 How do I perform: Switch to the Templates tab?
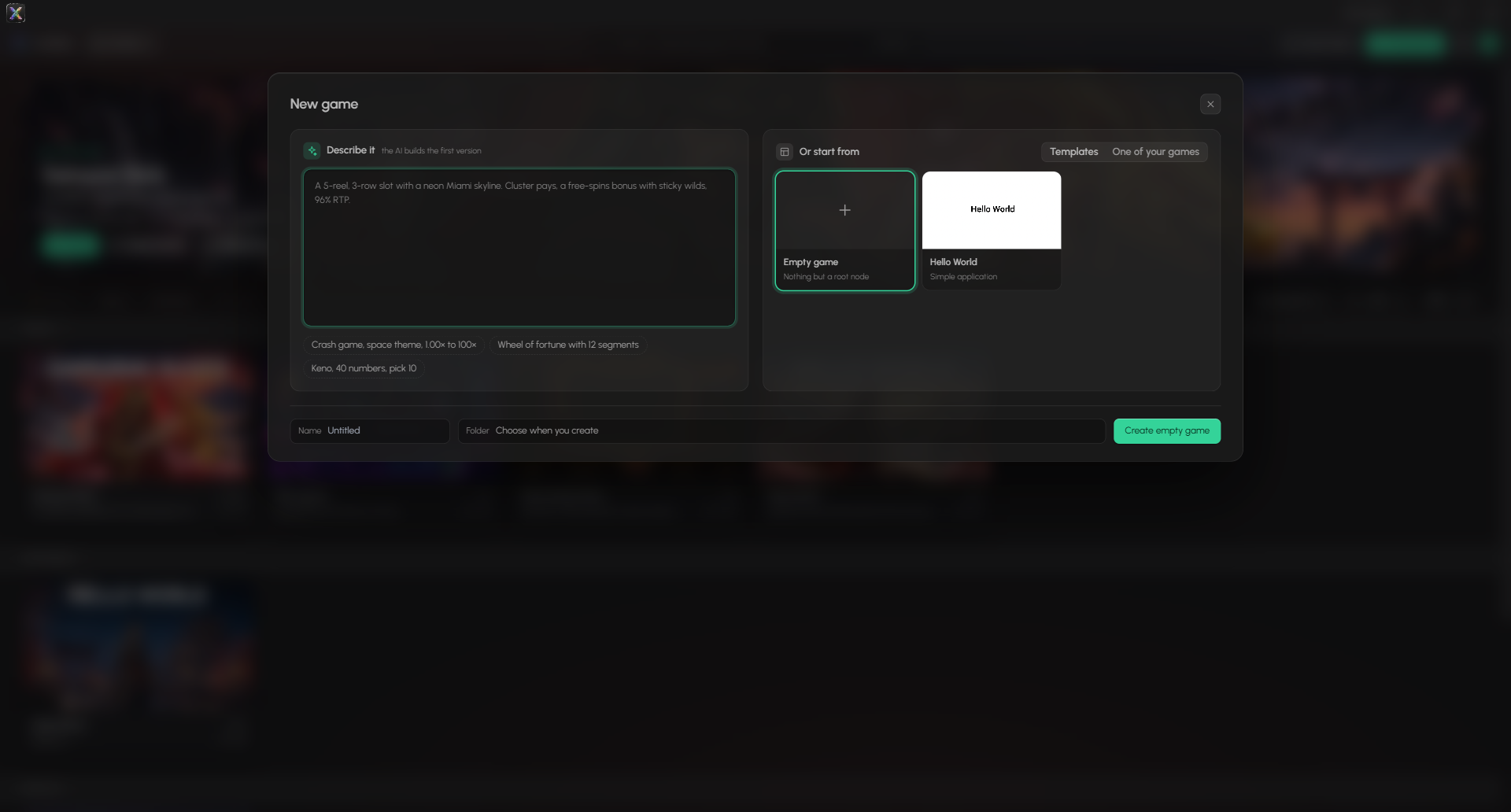coord(1073,152)
